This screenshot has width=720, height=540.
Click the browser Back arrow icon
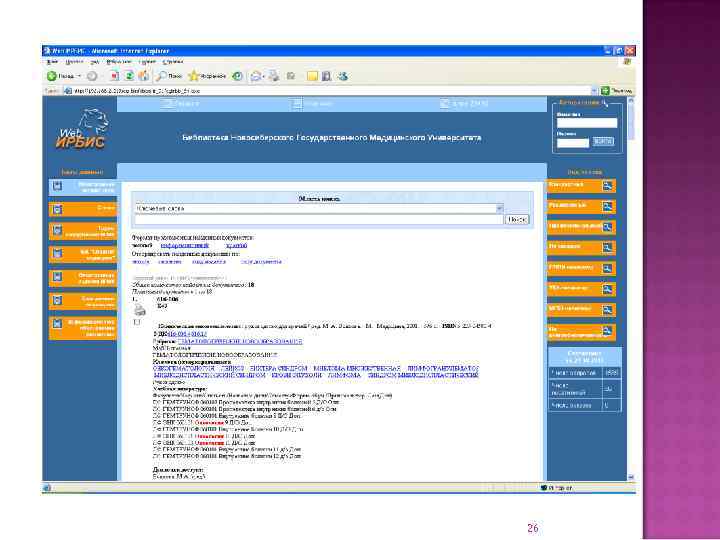click(x=51, y=76)
